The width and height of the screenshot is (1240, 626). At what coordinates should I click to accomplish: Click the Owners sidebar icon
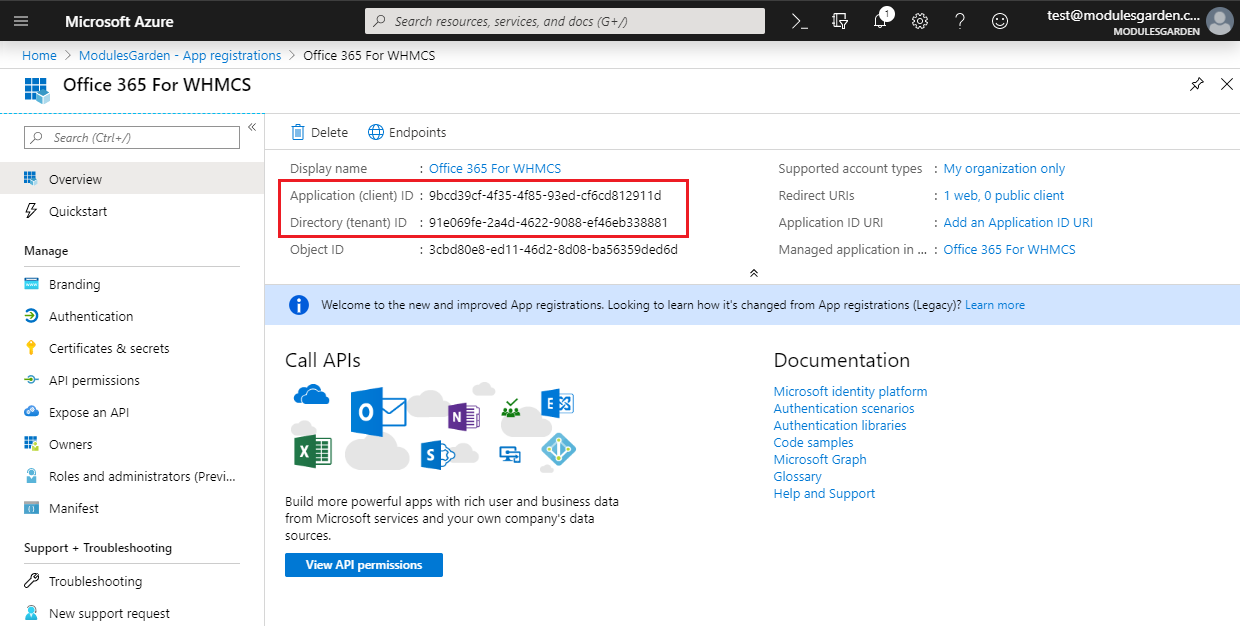[x=31, y=444]
